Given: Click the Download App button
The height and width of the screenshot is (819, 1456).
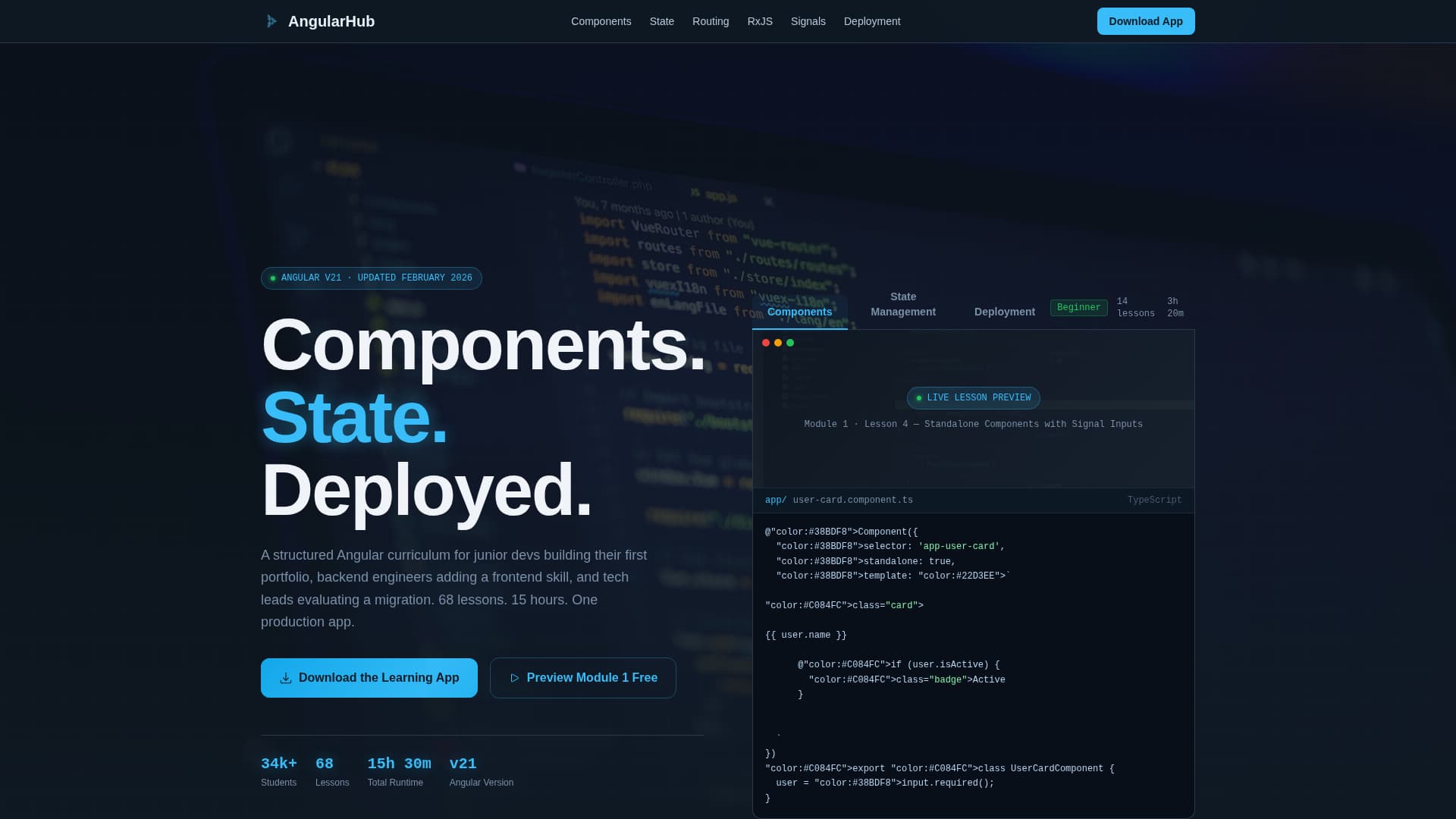Looking at the screenshot, I should click(x=1145, y=21).
